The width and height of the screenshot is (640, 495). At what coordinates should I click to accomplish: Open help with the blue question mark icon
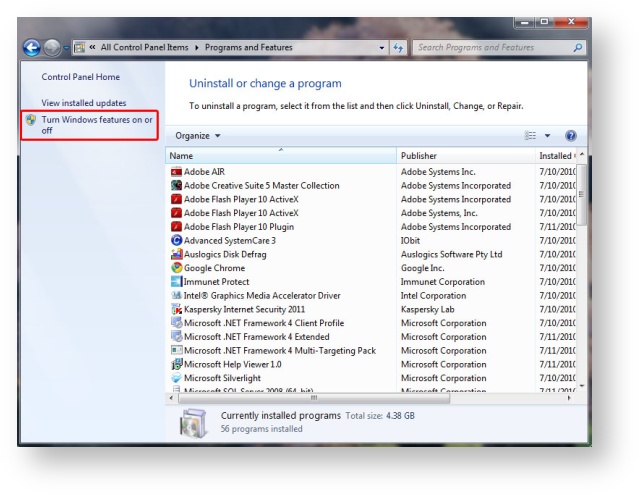tap(598, 135)
